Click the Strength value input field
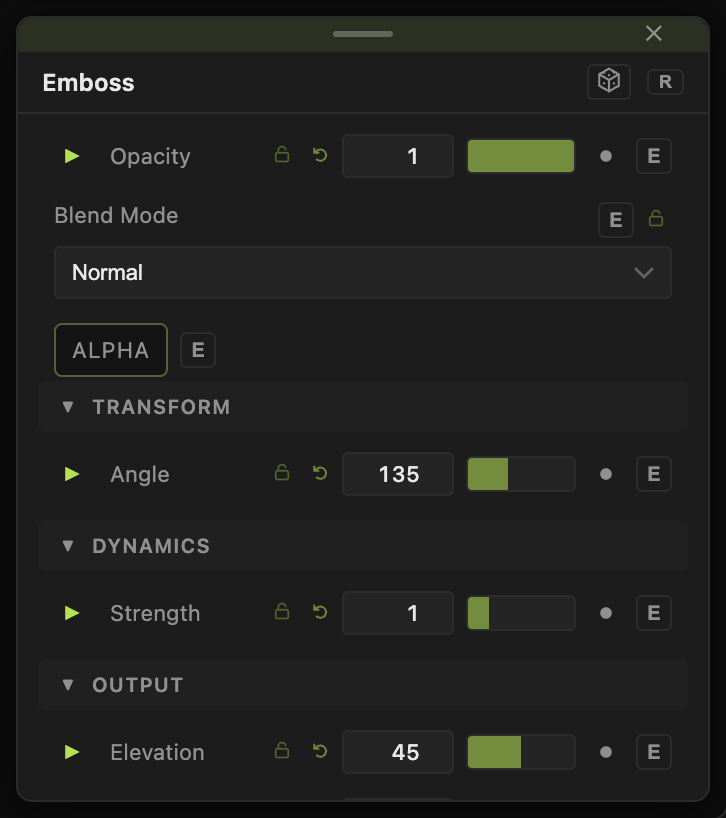This screenshot has height=818, width=726. [398, 613]
